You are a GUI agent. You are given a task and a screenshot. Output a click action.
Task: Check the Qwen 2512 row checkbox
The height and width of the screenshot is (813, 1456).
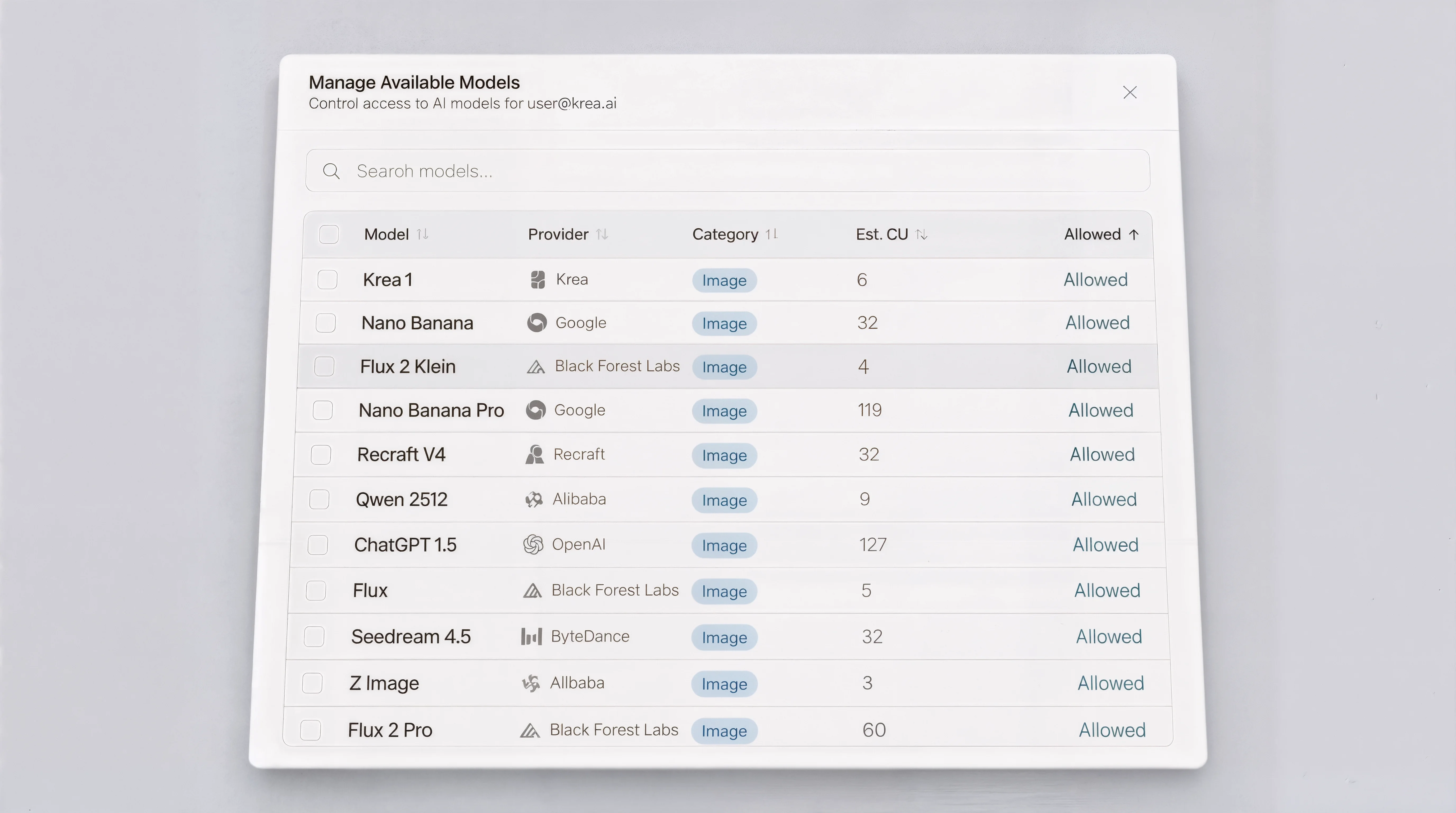coord(319,499)
